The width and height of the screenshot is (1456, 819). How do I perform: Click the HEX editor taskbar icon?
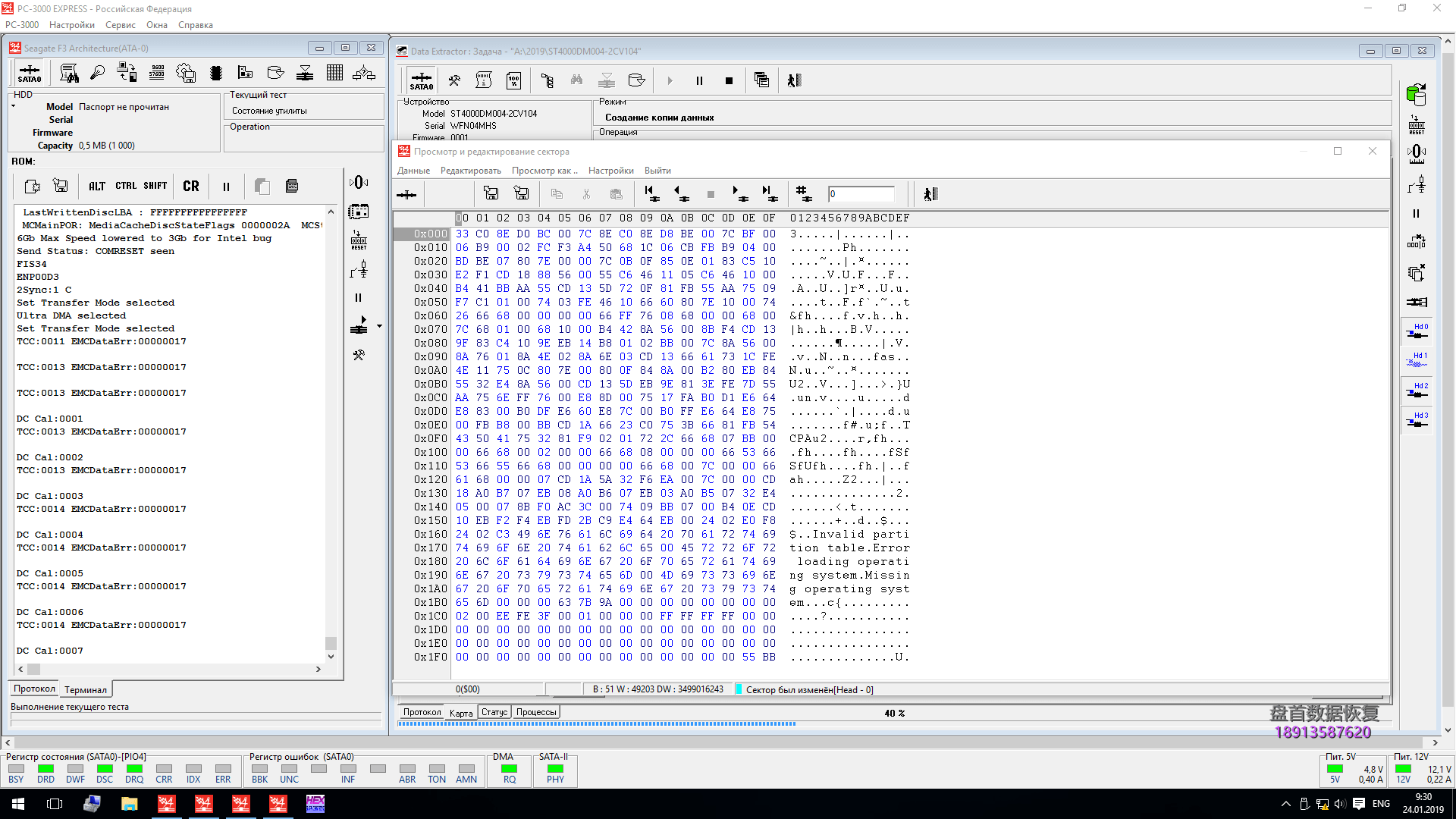(x=315, y=804)
